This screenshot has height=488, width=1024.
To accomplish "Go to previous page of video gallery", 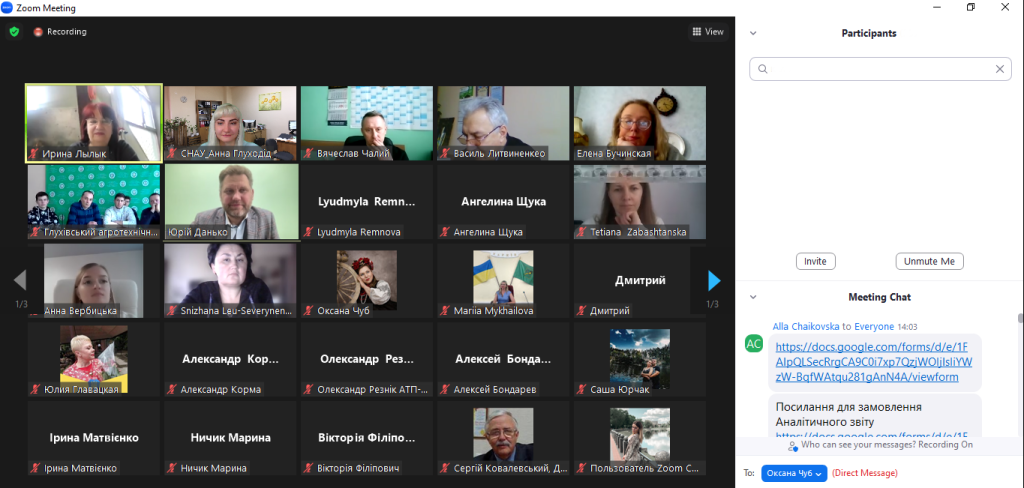I will [x=19, y=281].
